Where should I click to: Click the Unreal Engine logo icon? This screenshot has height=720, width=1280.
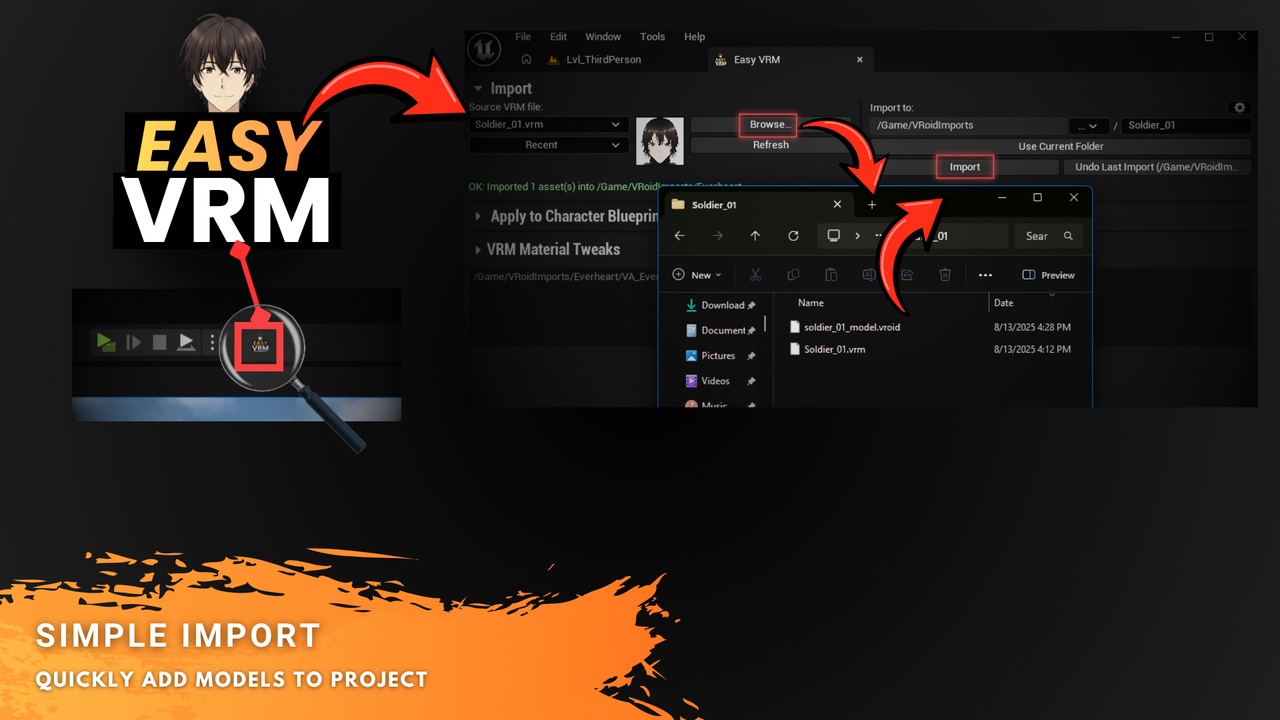coord(484,49)
